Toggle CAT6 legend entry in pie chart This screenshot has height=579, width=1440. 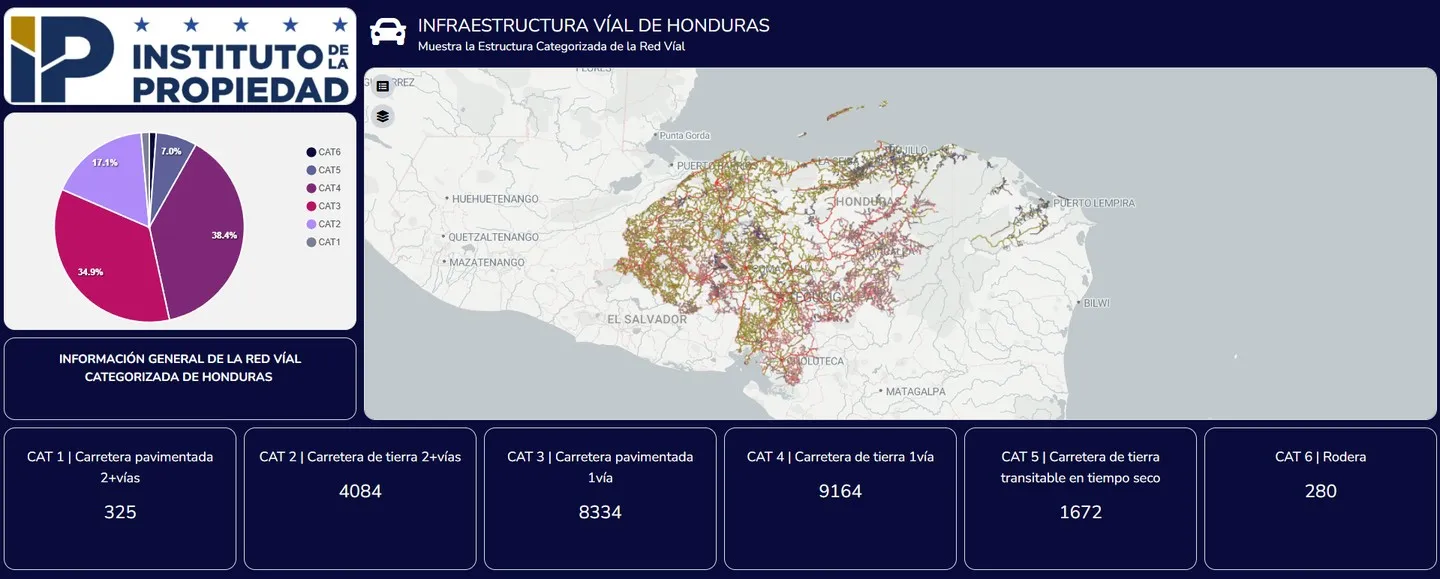pyautogui.click(x=324, y=152)
